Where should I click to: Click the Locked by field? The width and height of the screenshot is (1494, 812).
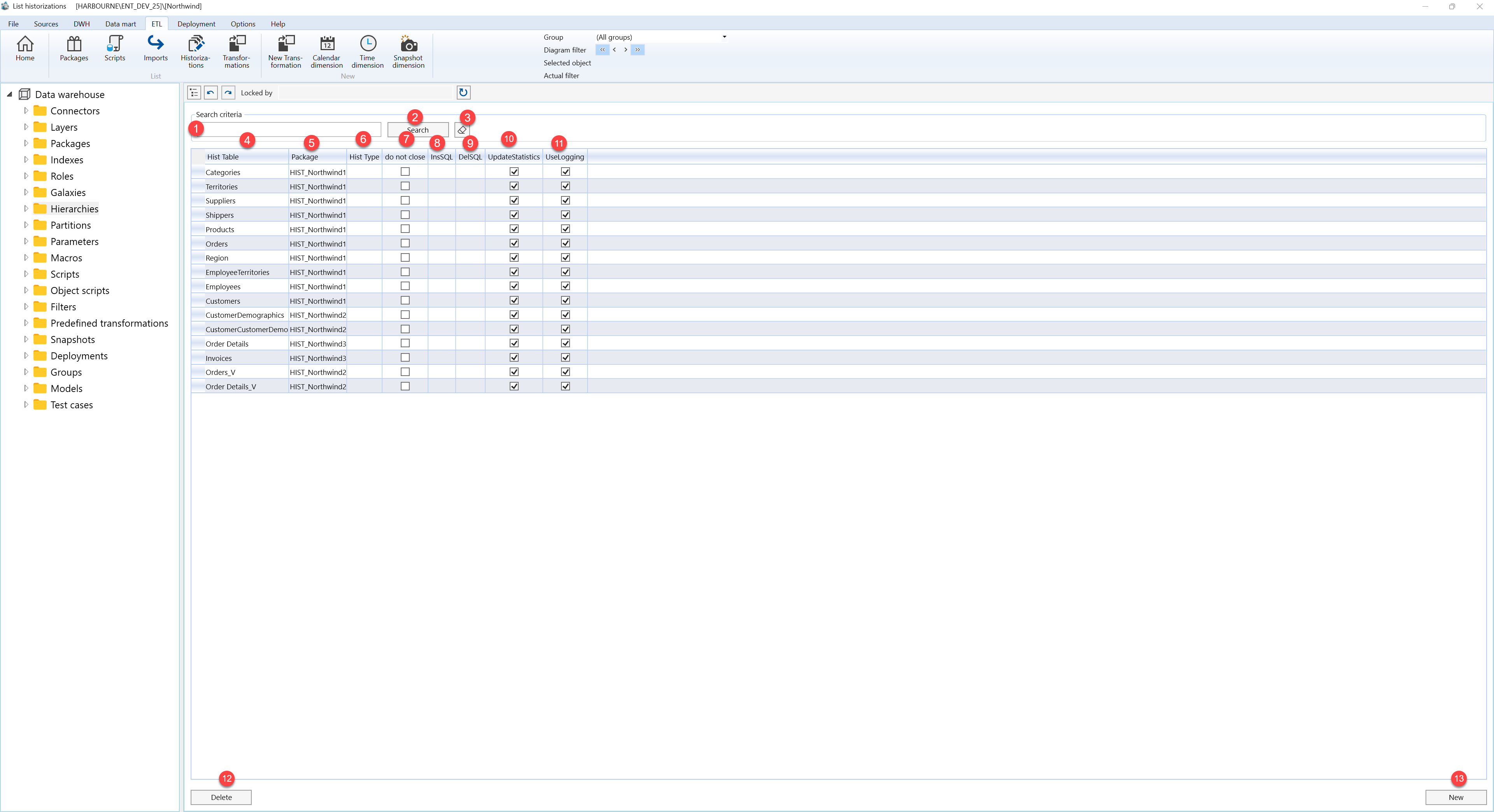tap(365, 93)
